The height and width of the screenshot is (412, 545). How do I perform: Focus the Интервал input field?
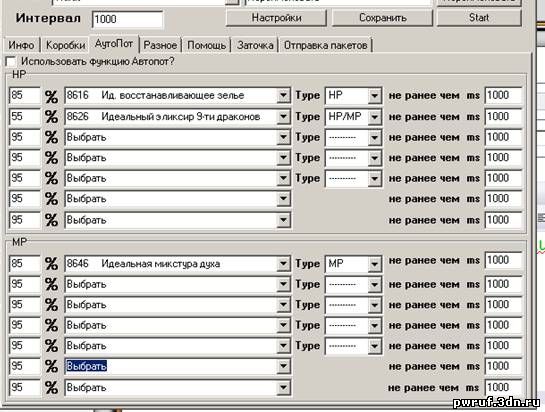tap(128, 19)
